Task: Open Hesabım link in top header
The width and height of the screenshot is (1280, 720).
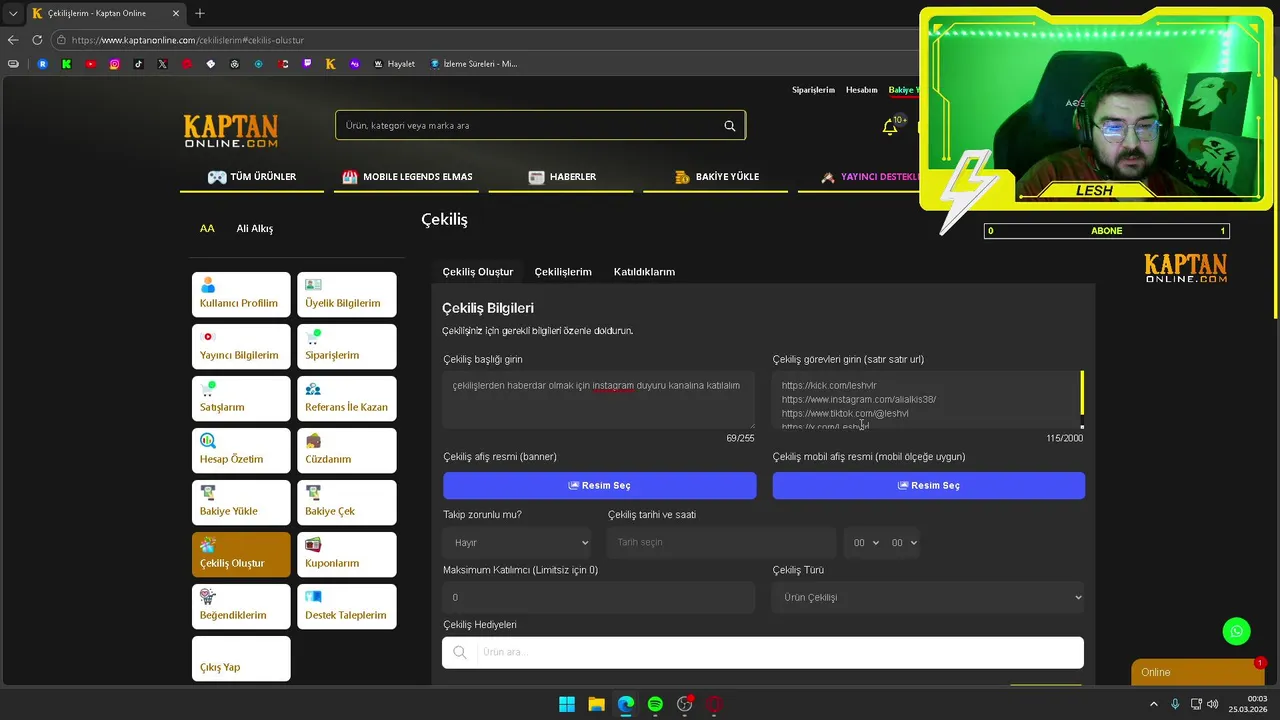Action: point(861,90)
